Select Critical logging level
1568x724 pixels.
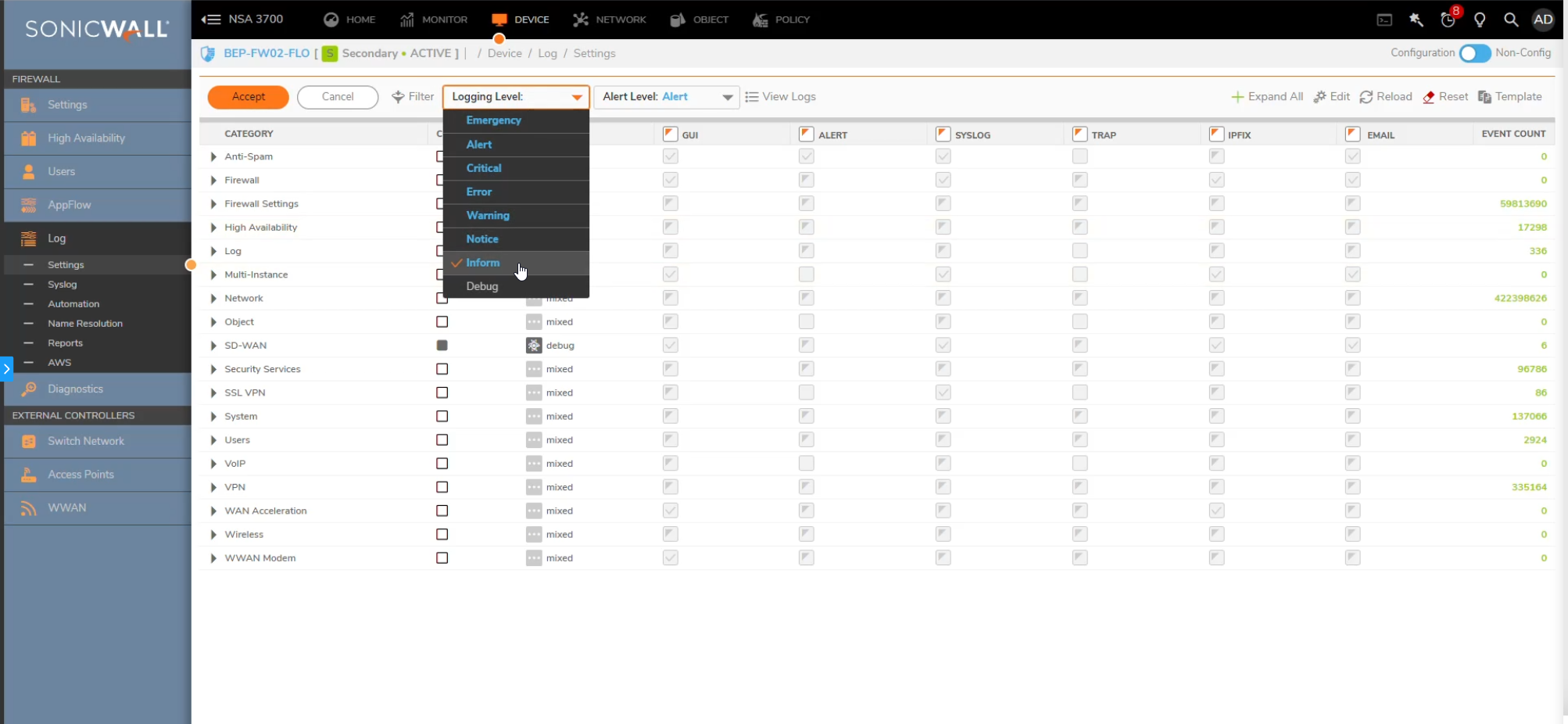pyautogui.click(x=516, y=168)
